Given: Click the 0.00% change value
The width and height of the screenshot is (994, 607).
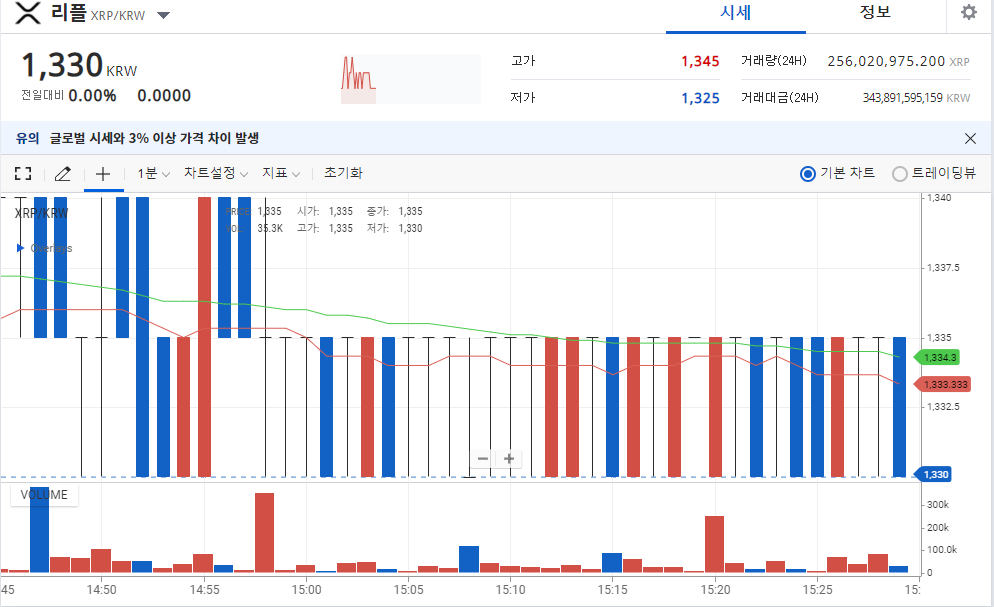Looking at the screenshot, I should tap(92, 96).
